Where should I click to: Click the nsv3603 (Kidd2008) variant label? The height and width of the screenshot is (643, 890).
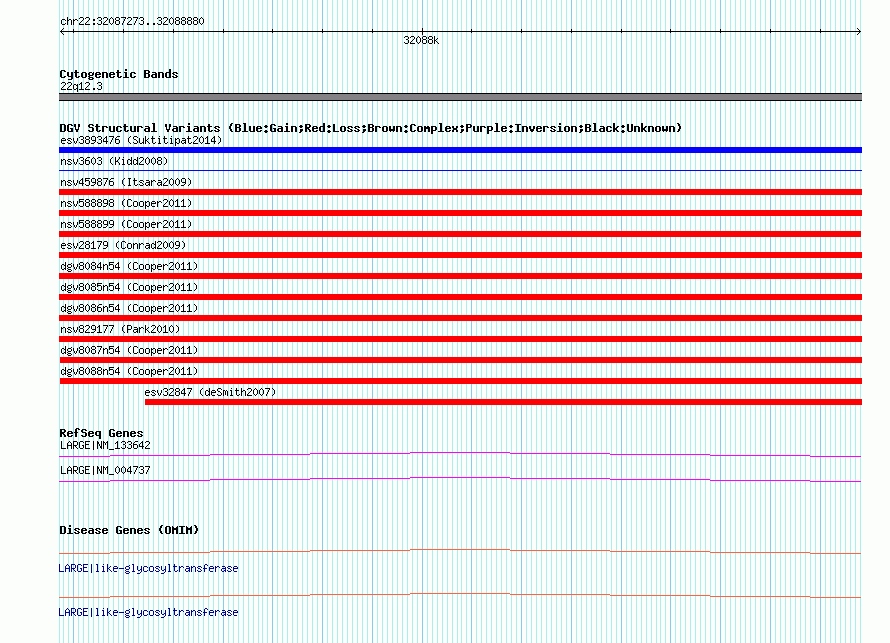coord(114,161)
